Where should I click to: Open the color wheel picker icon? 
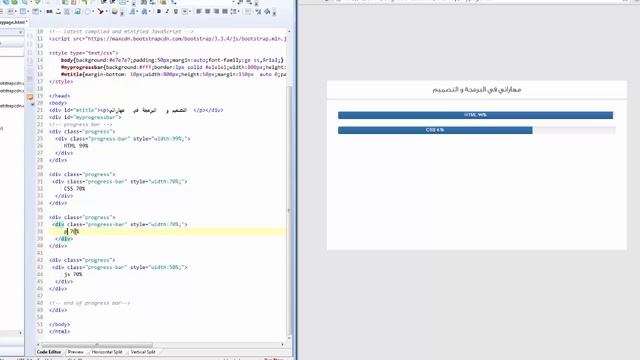[115, 11]
